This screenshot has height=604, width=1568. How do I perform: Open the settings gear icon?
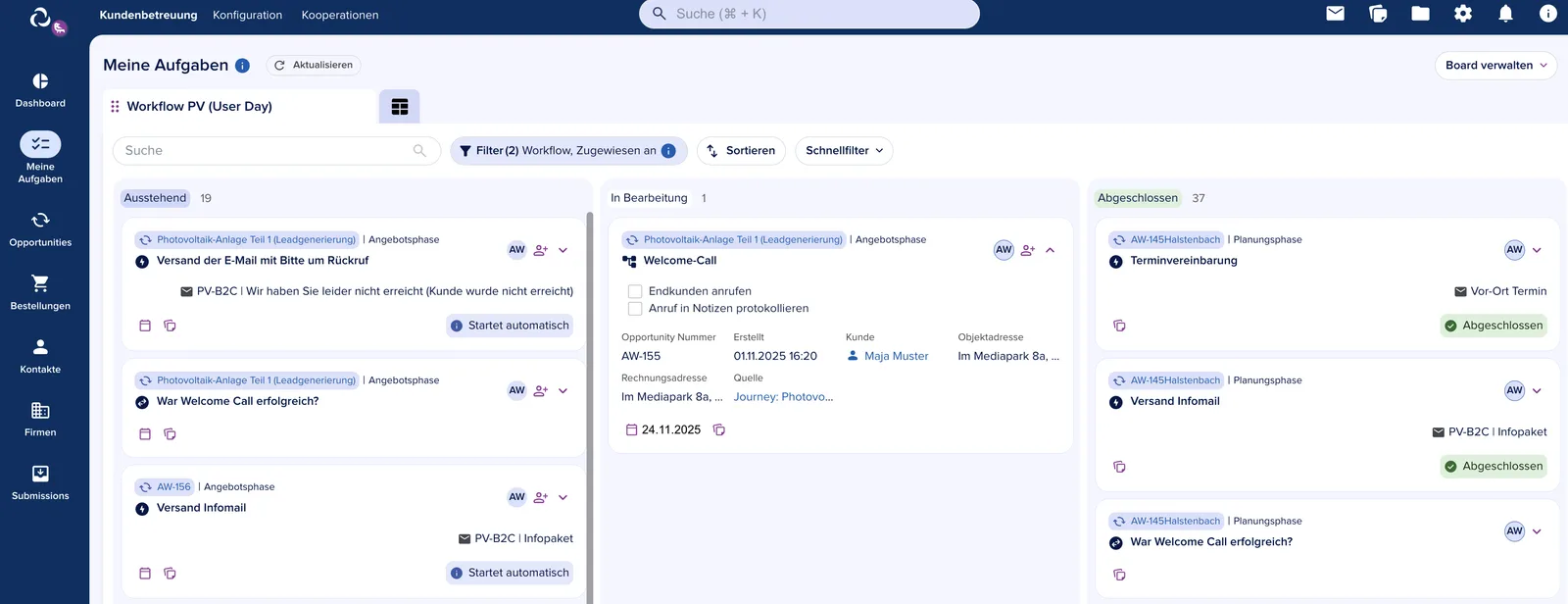tap(1463, 14)
